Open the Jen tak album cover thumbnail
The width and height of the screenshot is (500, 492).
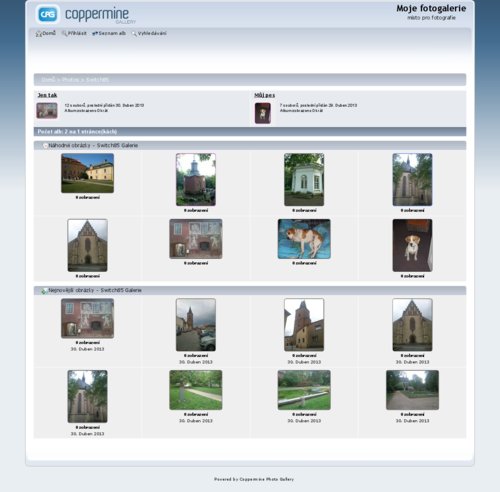[x=47, y=111]
